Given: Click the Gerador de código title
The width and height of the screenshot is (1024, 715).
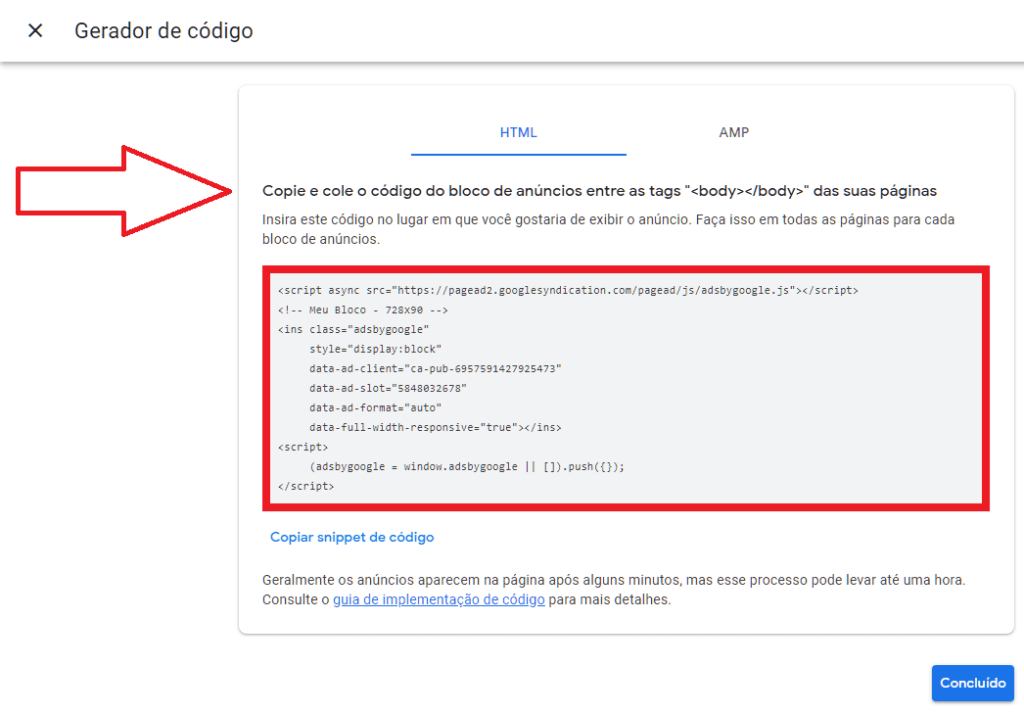Looking at the screenshot, I should 164,31.
